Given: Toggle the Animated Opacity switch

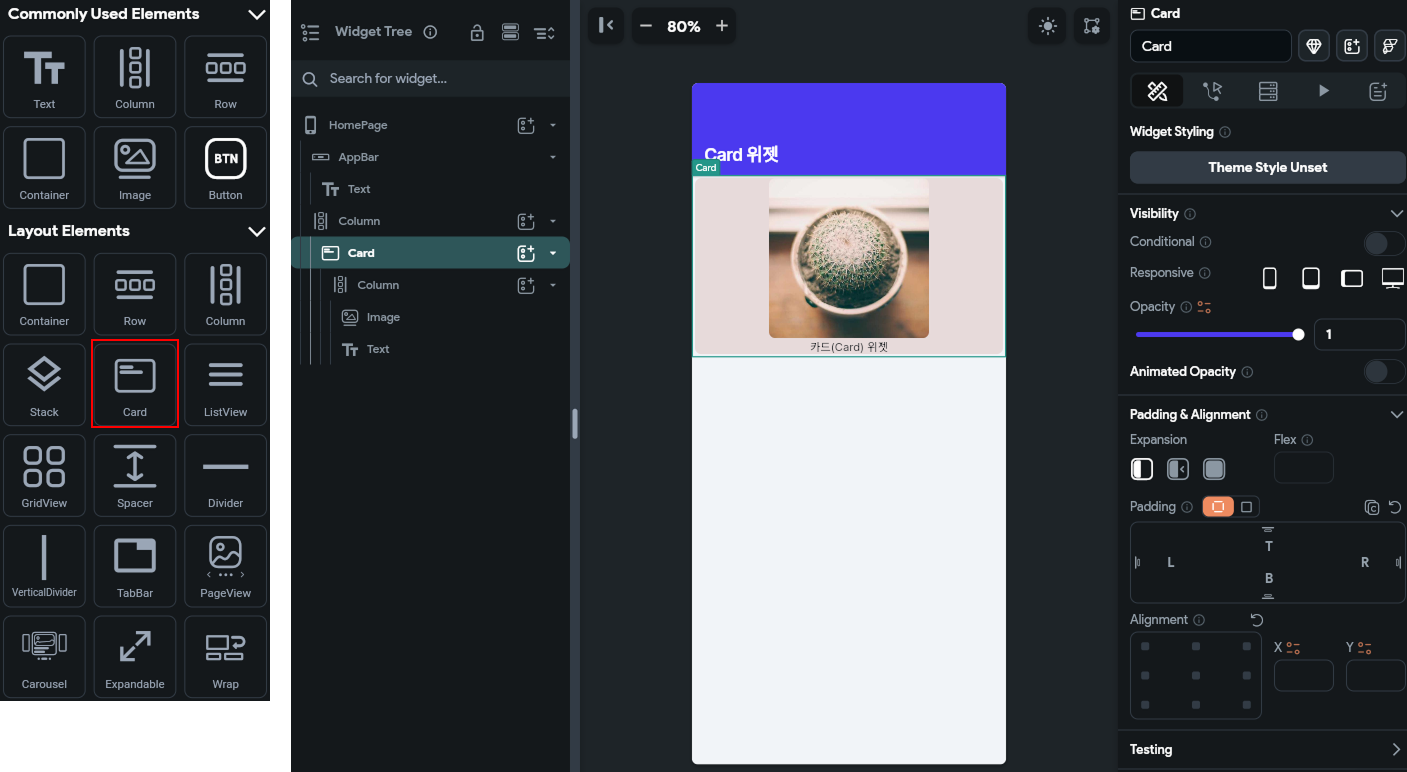Looking at the screenshot, I should pos(1384,372).
